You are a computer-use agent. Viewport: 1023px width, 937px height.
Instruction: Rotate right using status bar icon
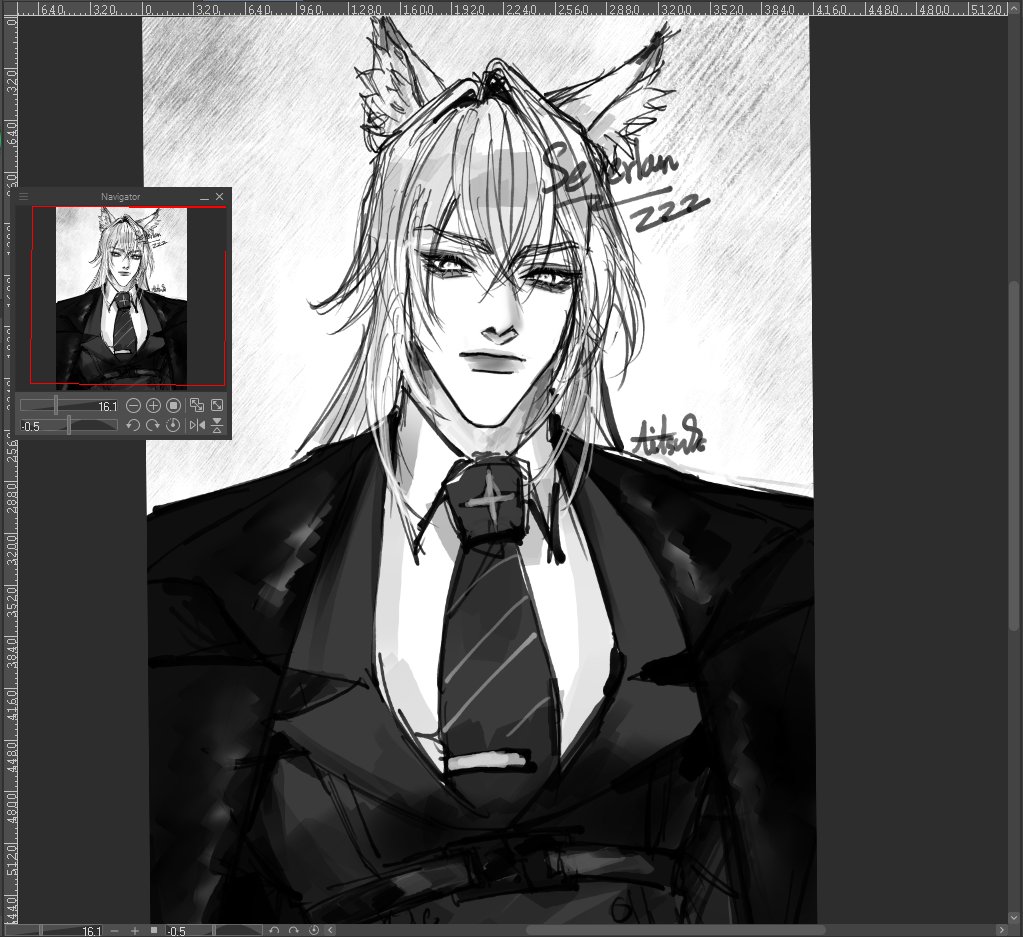(x=294, y=930)
